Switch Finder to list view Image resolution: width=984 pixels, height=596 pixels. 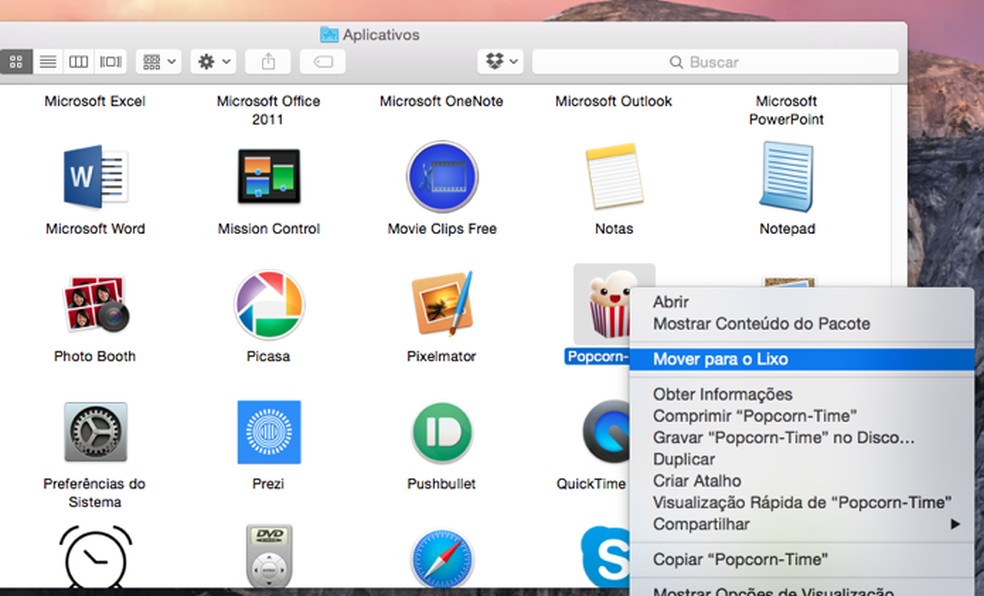(48, 61)
